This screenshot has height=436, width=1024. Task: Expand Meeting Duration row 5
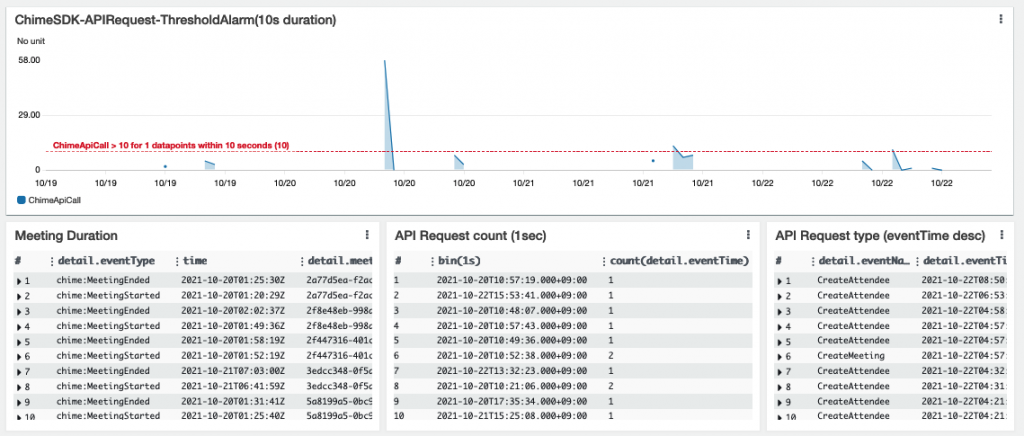pos(19,341)
